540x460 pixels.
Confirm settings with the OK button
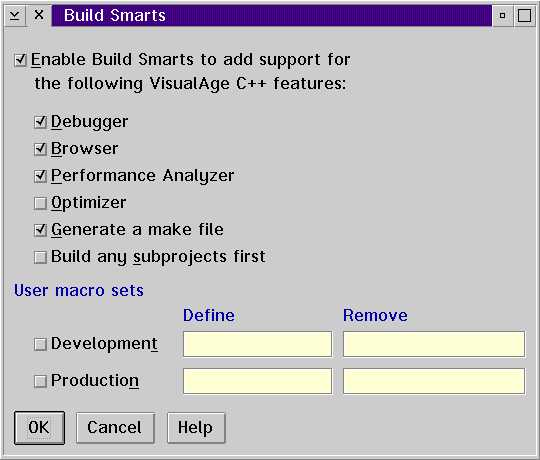pyautogui.click(x=39, y=428)
